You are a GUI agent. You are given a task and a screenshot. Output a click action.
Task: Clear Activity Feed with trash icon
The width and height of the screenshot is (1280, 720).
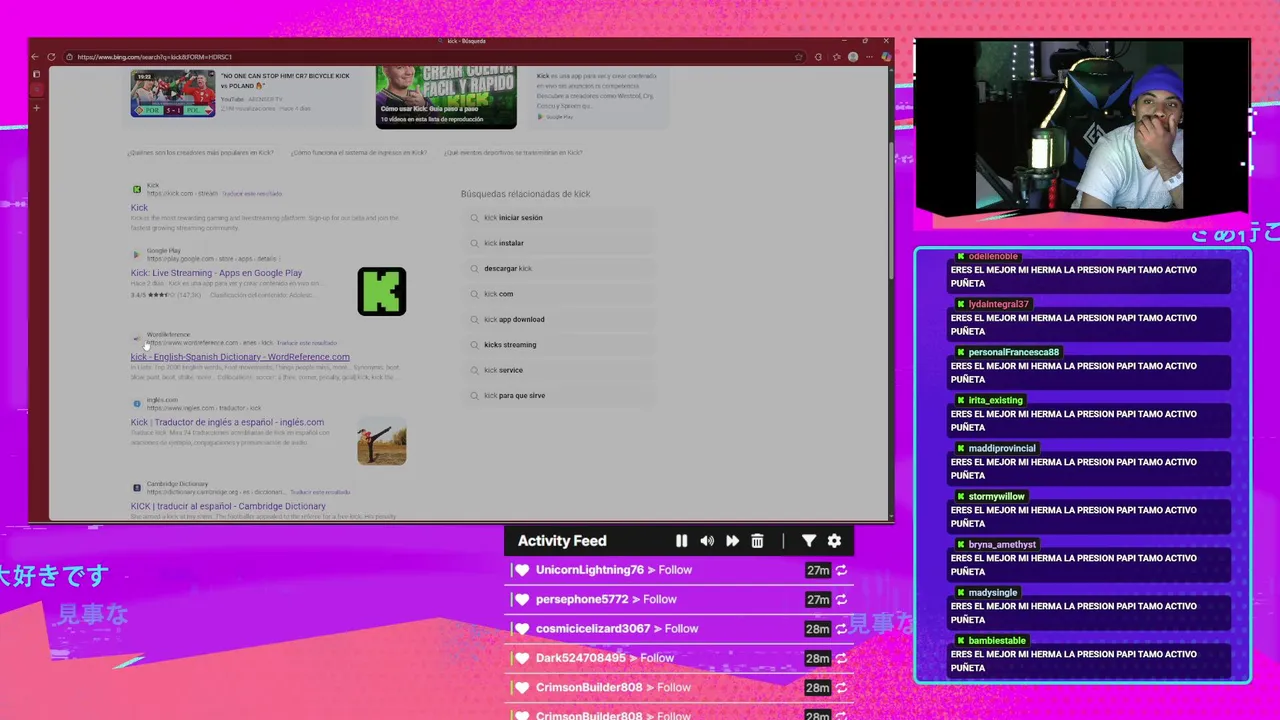pyautogui.click(x=757, y=541)
